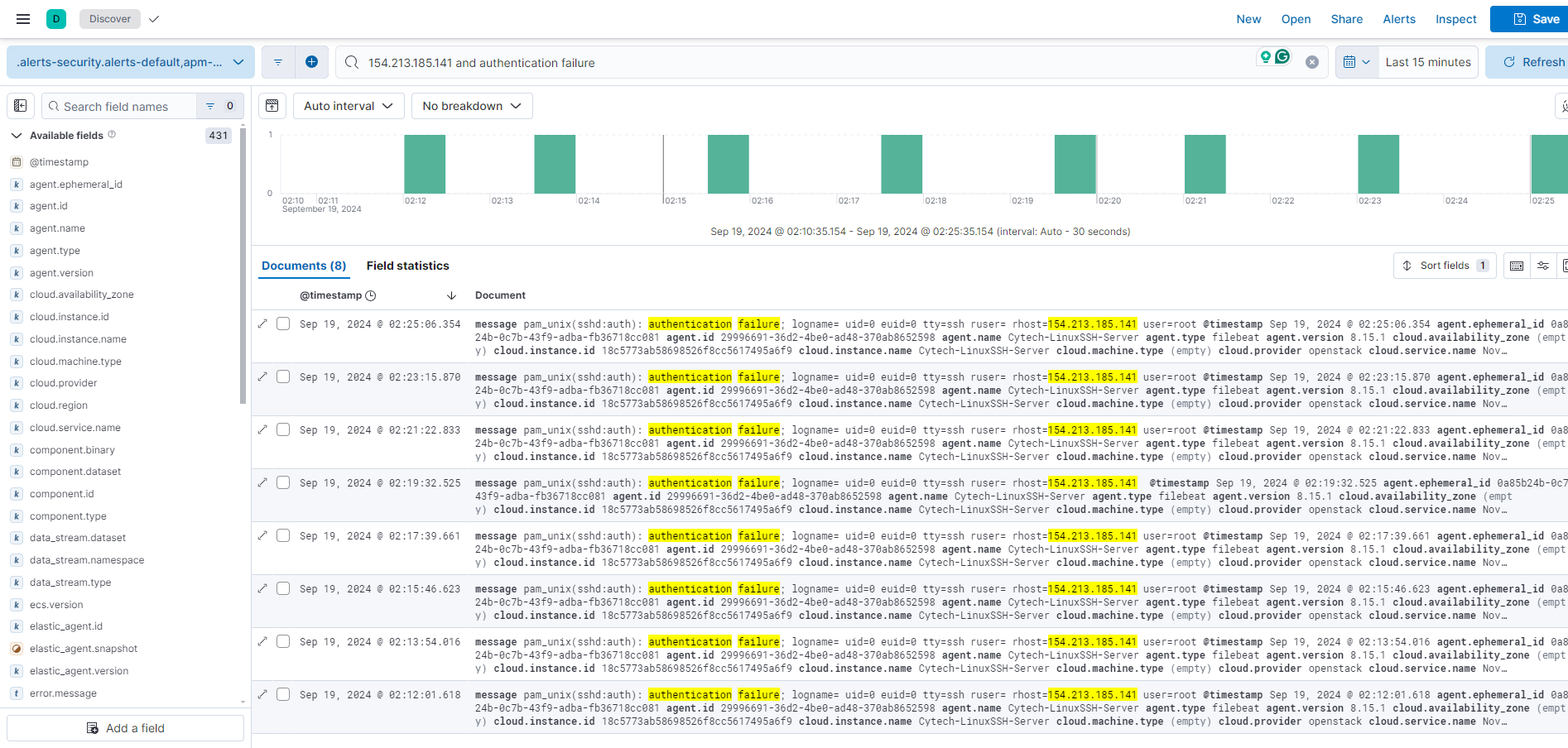Select checkbox for 02:21:22.833 document
The height and width of the screenshot is (748, 1568).
coord(283,429)
